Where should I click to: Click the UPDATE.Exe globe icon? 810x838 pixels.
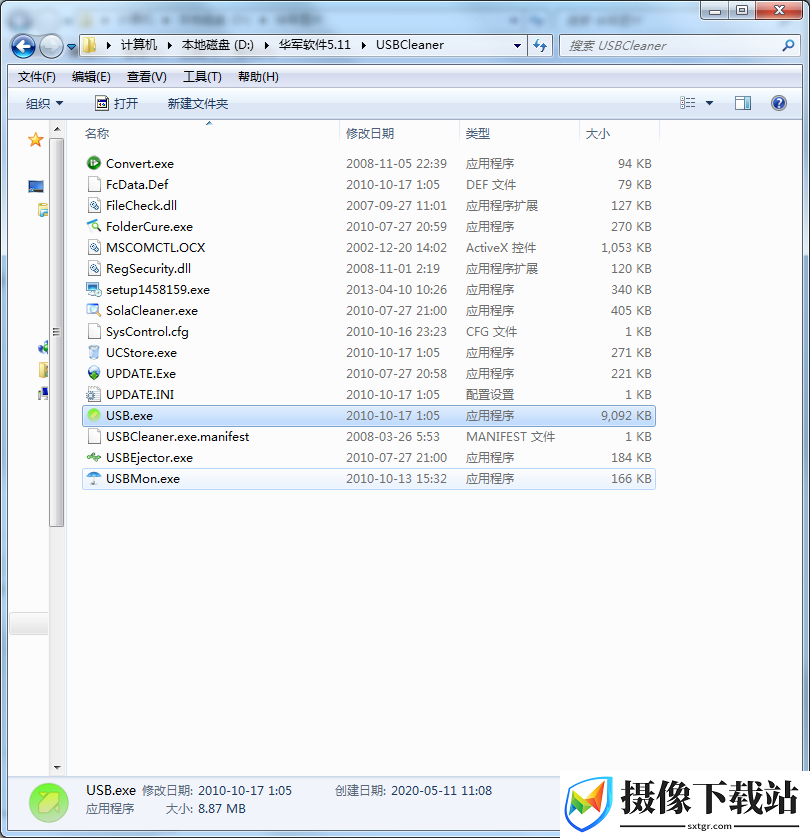tap(94, 373)
